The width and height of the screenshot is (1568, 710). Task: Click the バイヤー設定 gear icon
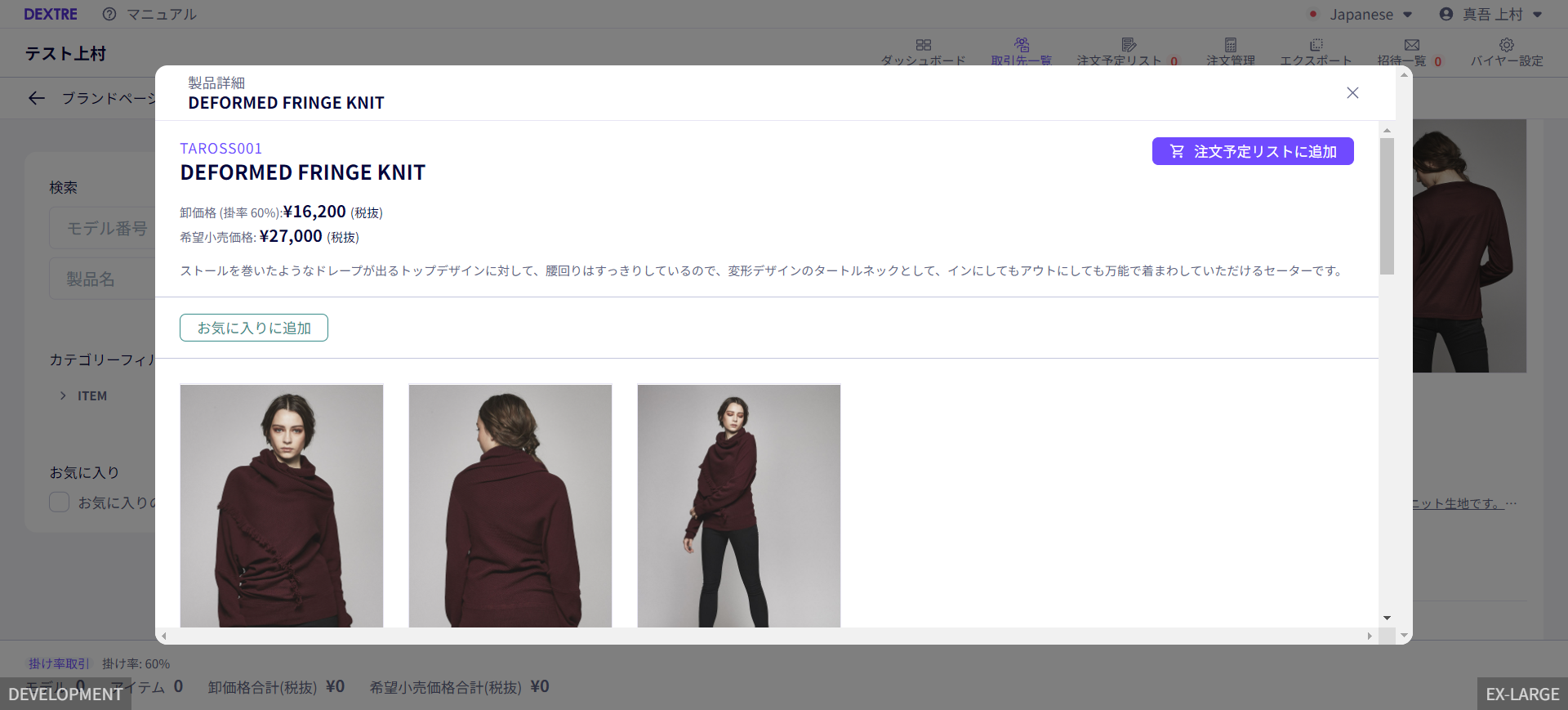tap(1507, 45)
